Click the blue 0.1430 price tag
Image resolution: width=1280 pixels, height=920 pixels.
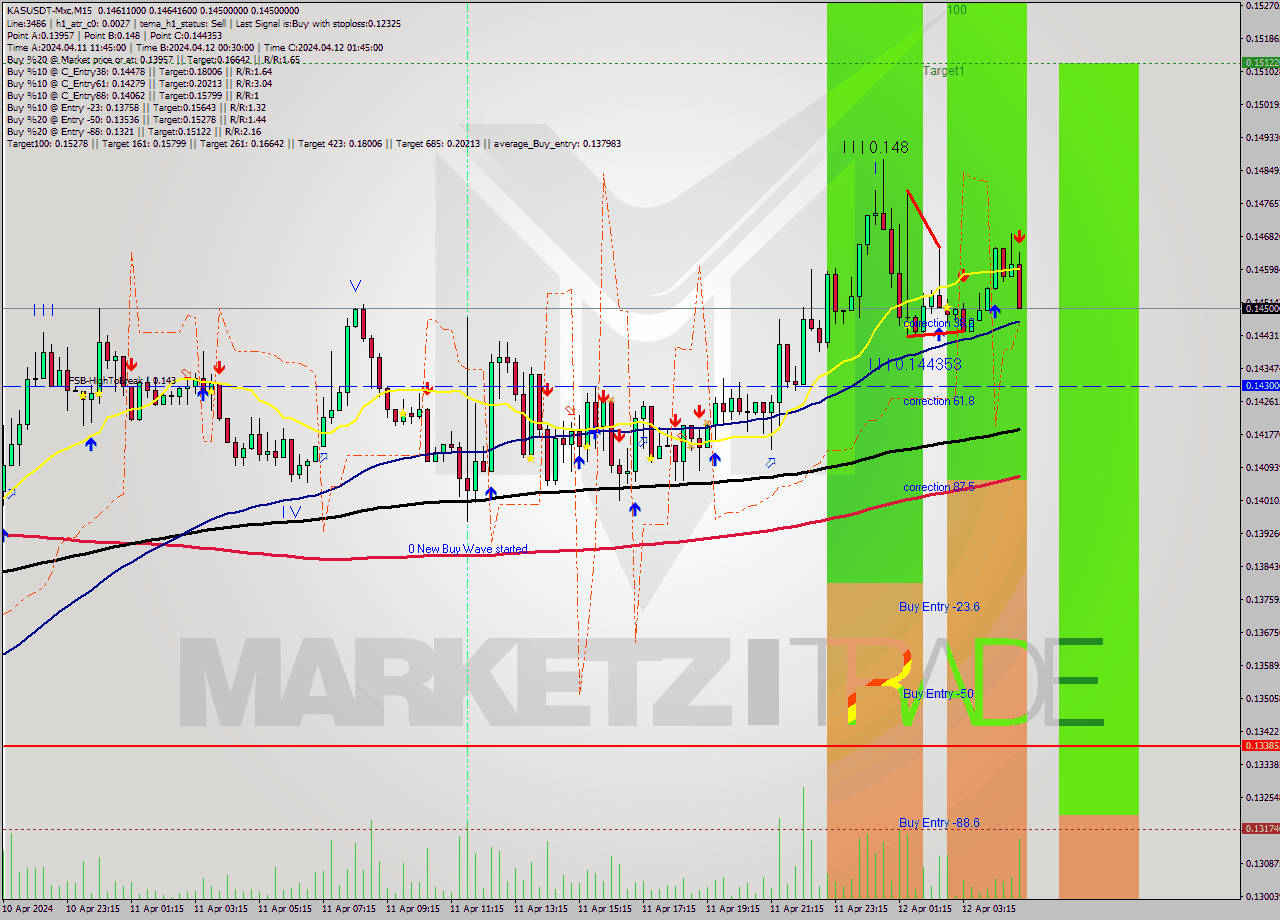coord(1259,385)
